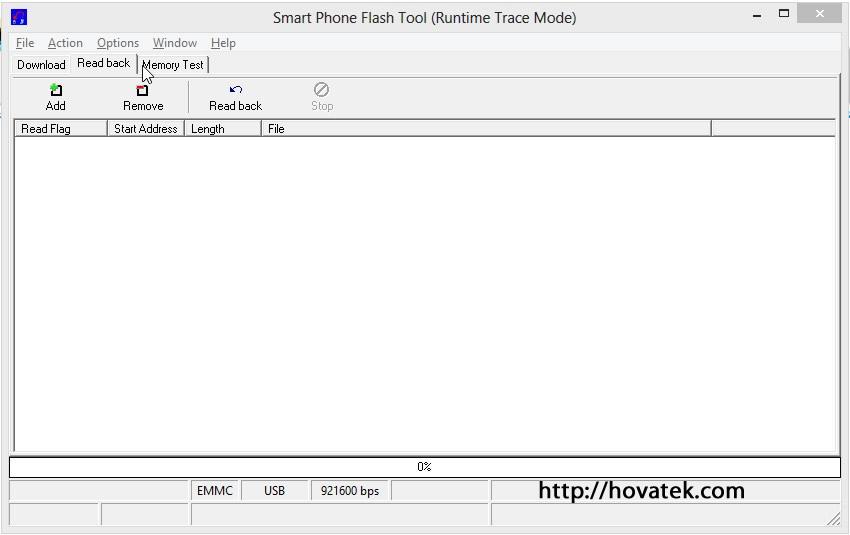Click the 921600 bps status entry
The height and width of the screenshot is (535, 850).
[x=350, y=491]
